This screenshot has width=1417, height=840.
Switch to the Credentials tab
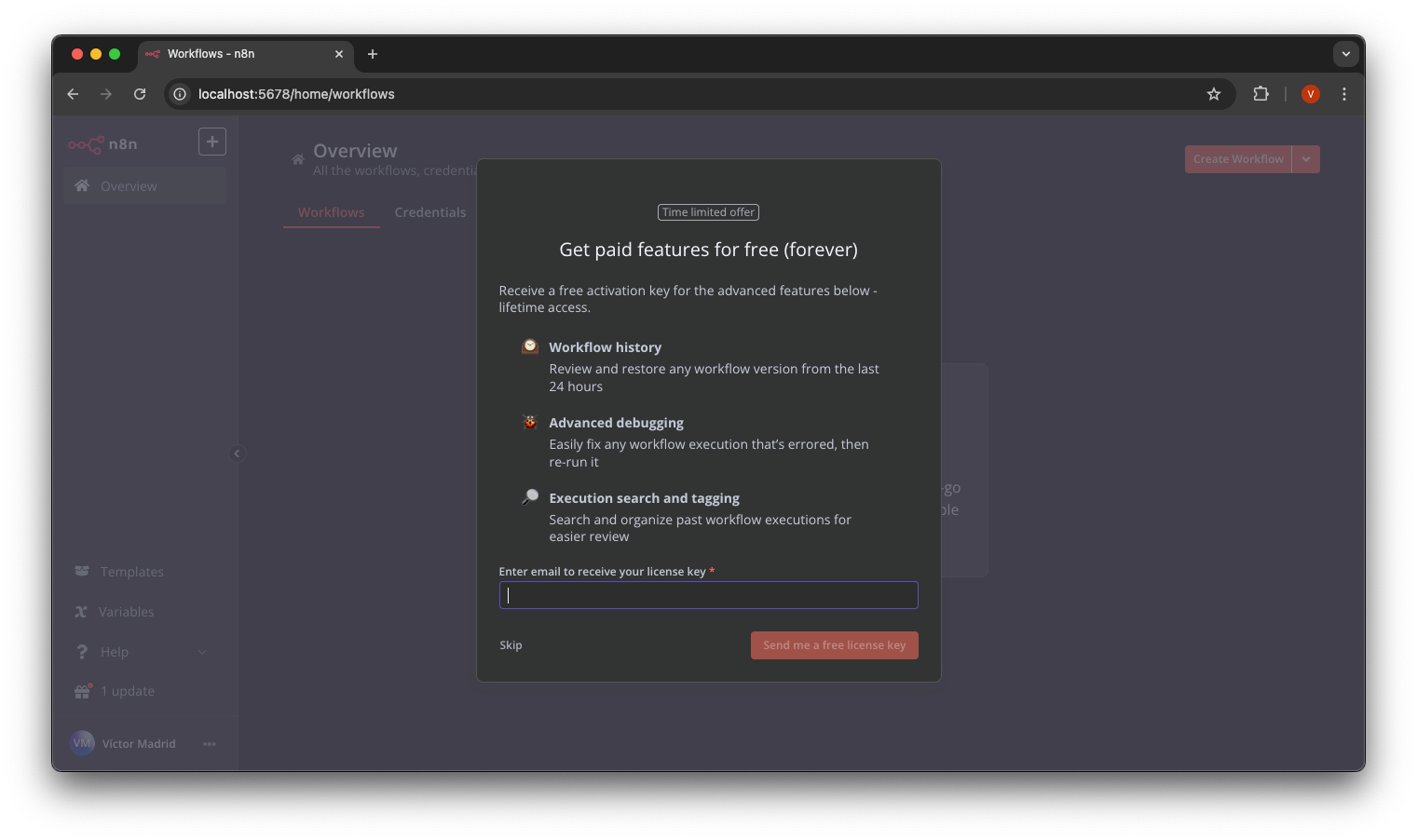(x=430, y=212)
